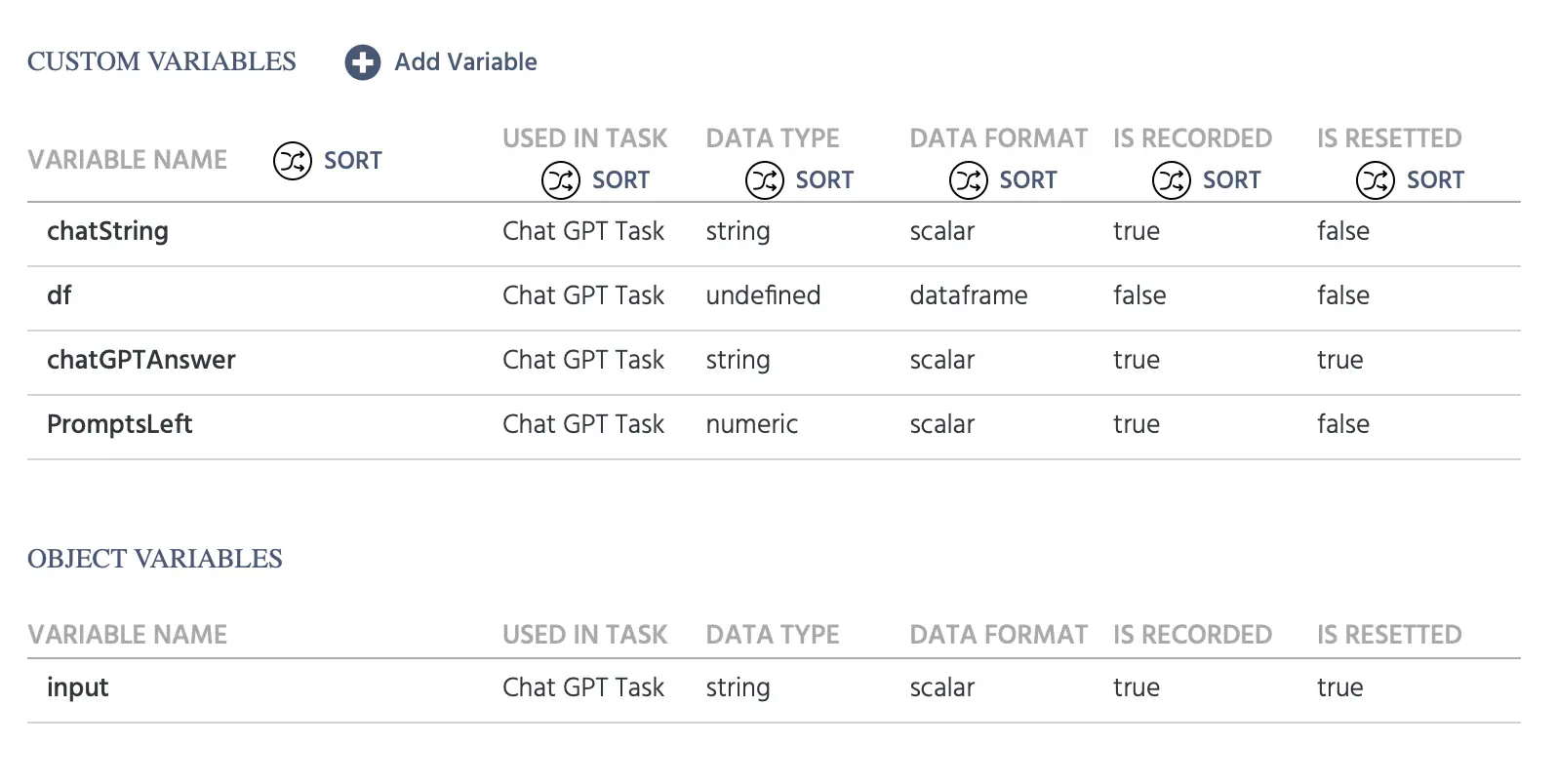This screenshot has width=1557, height=784.
Task: Click Is Recorded false for df
Action: pos(1139,295)
